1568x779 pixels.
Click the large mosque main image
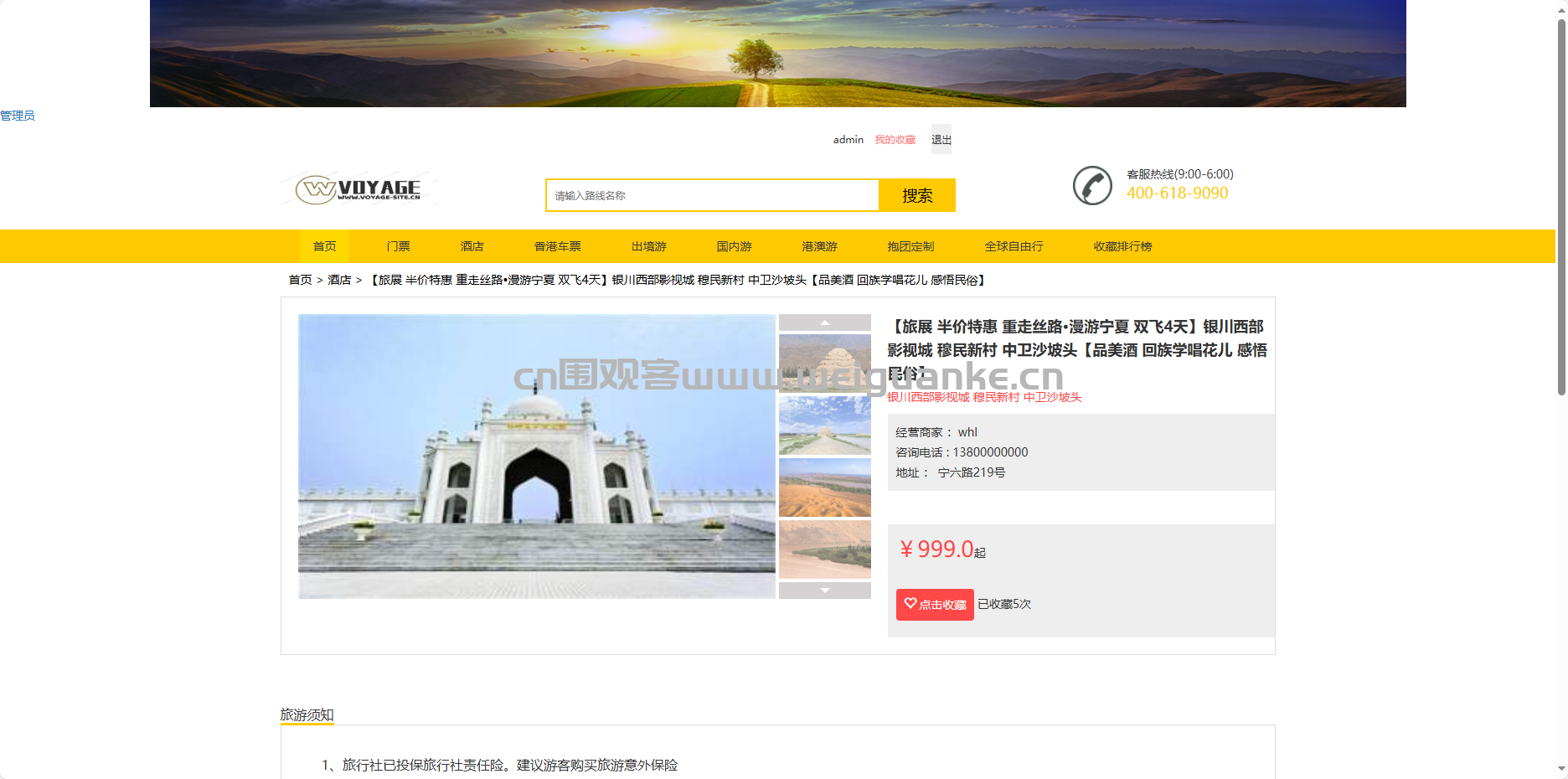point(537,457)
